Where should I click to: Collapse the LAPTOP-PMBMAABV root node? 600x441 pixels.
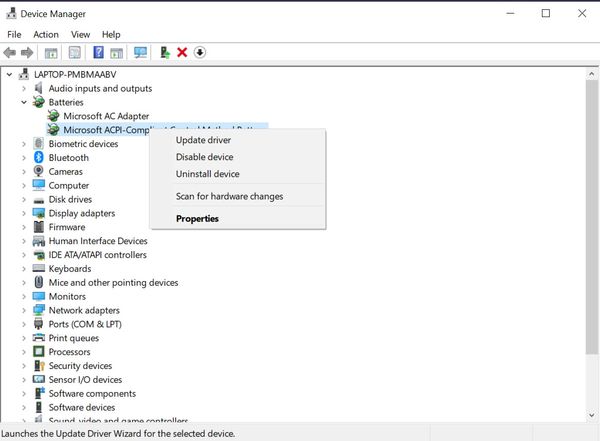coord(10,74)
